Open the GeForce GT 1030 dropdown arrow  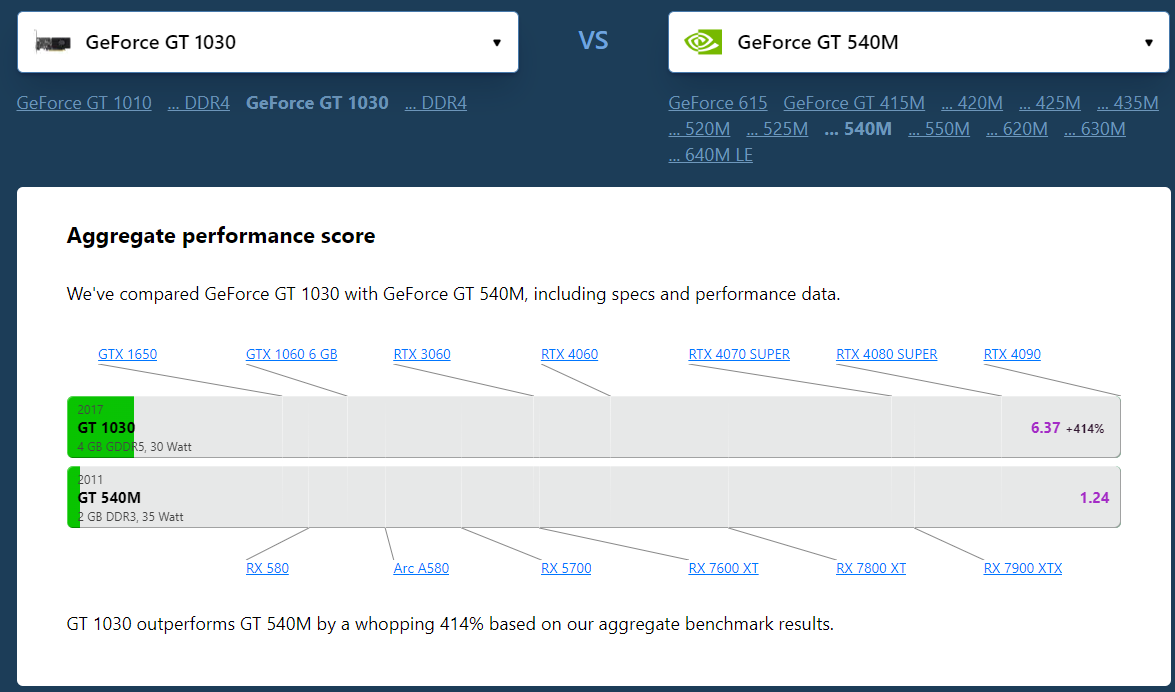(497, 43)
